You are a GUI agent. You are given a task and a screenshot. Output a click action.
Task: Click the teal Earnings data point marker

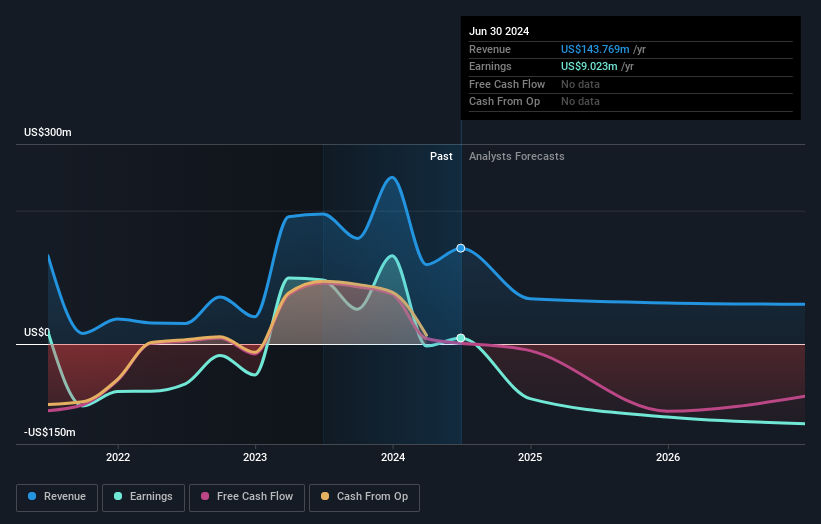click(x=461, y=338)
